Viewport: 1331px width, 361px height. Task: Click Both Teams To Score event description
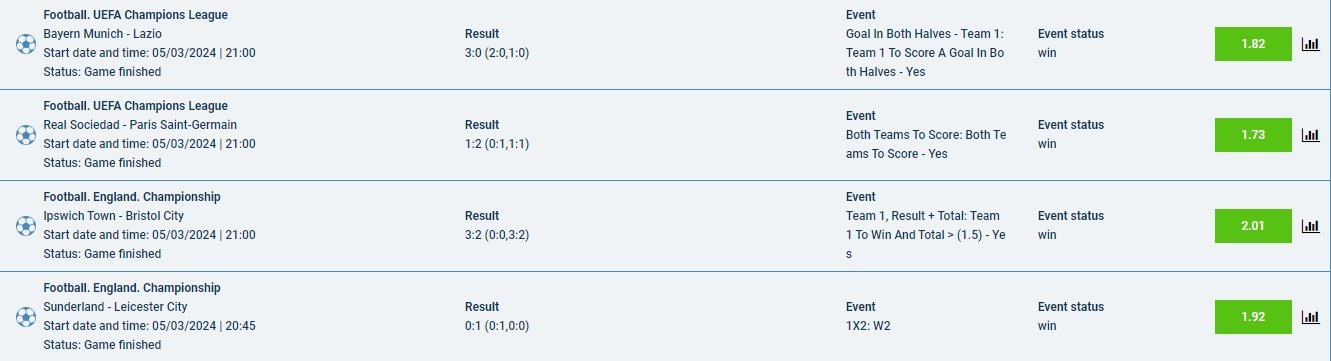[926, 144]
